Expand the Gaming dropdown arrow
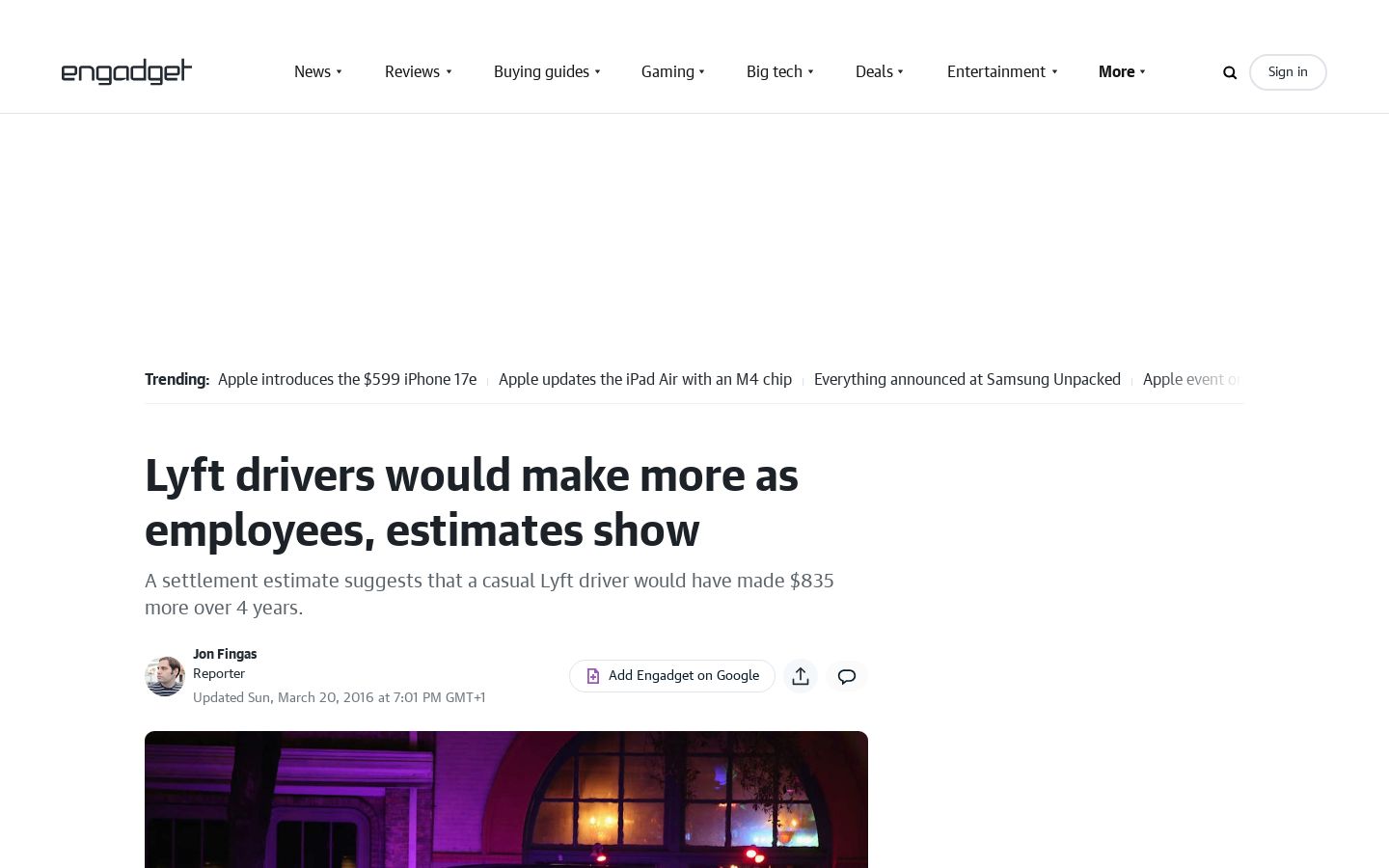 (x=702, y=71)
